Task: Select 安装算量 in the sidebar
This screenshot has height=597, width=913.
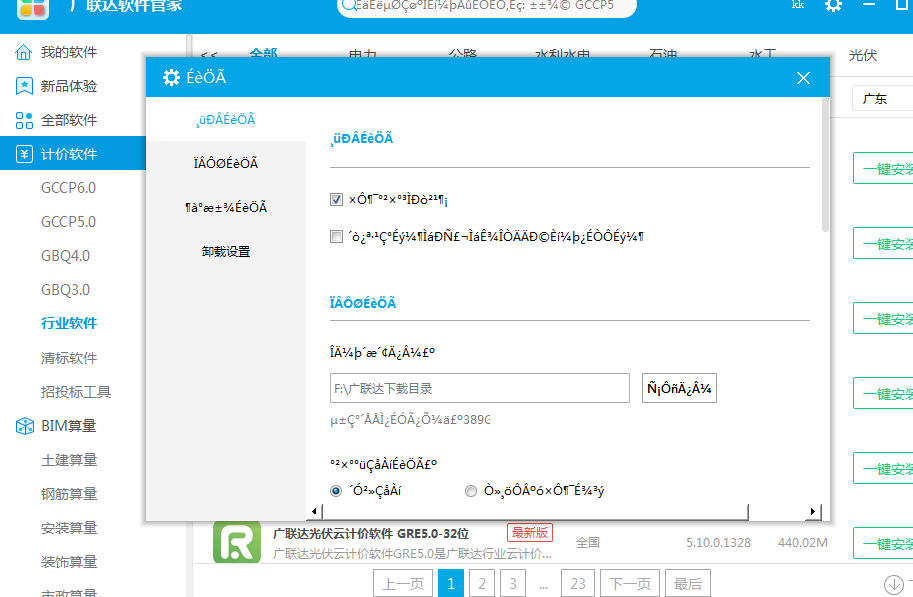Action: point(69,528)
